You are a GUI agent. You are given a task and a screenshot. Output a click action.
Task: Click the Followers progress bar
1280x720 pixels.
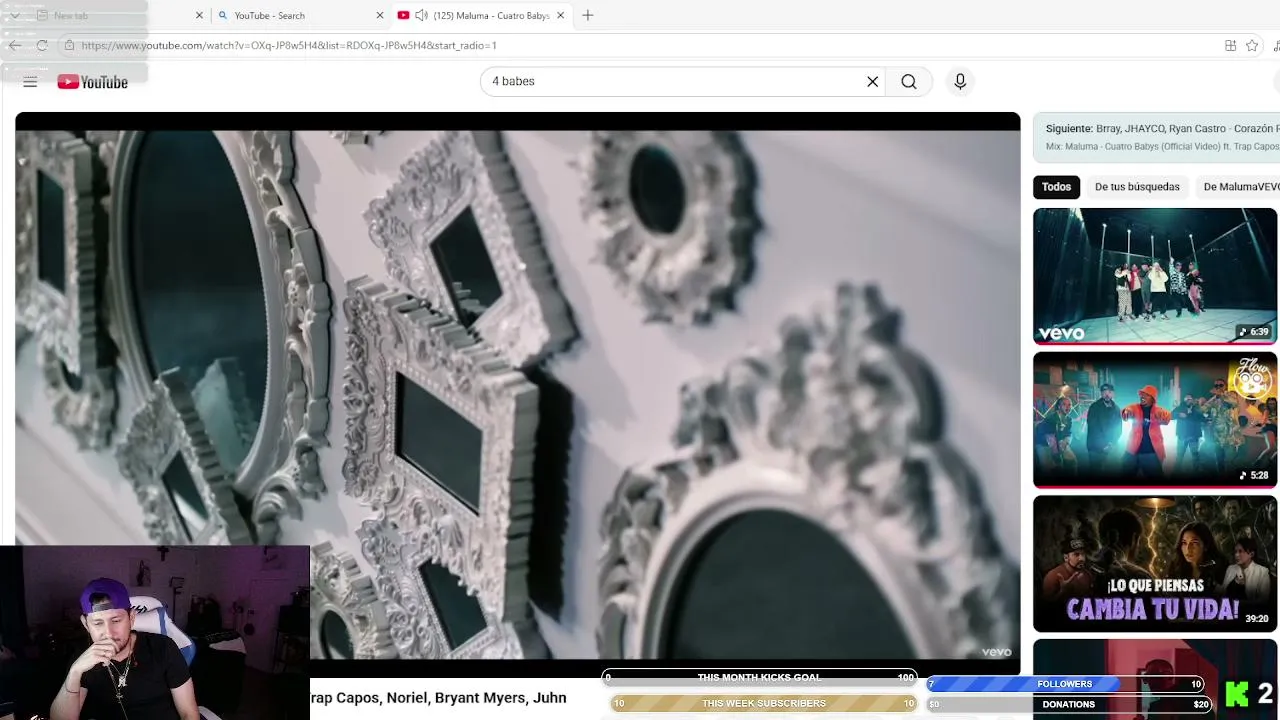pos(1064,684)
